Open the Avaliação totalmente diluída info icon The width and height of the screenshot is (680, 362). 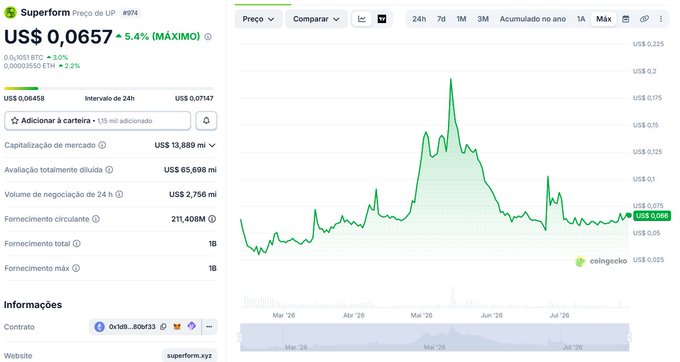[109, 170]
